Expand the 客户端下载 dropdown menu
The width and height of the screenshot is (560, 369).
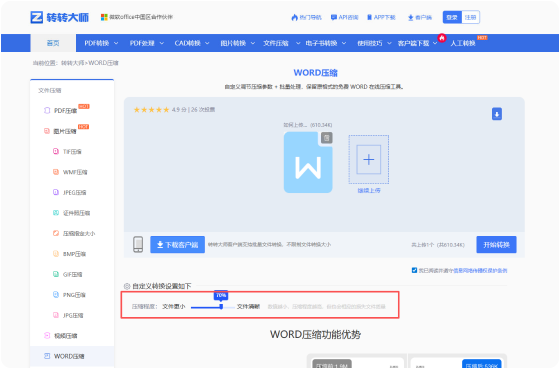pos(418,43)
